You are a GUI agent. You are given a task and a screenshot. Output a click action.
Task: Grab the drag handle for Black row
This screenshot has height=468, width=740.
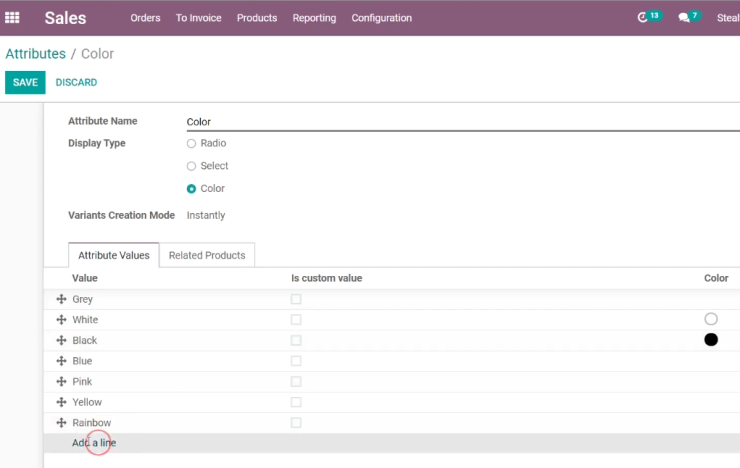pyautogui.click(x=61, y=340)
